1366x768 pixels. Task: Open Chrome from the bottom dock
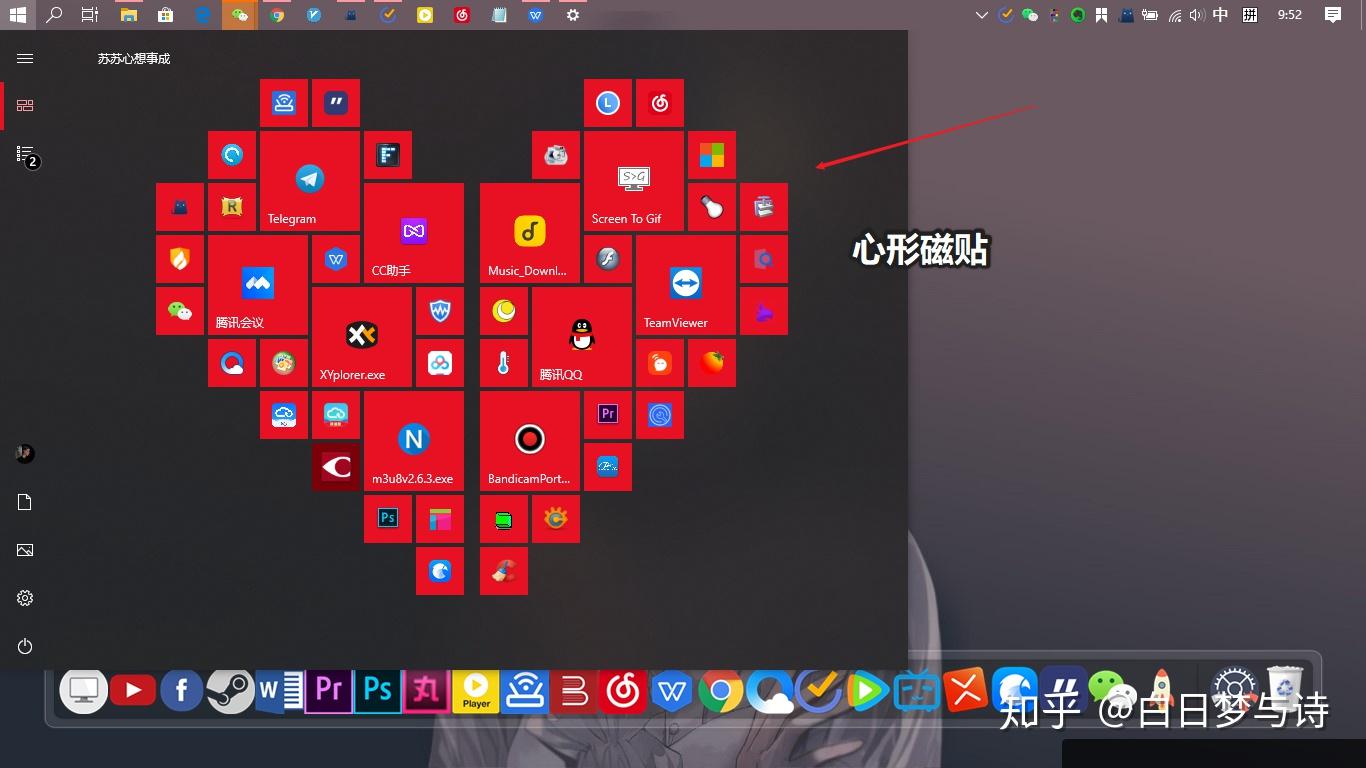coord(721,690)
